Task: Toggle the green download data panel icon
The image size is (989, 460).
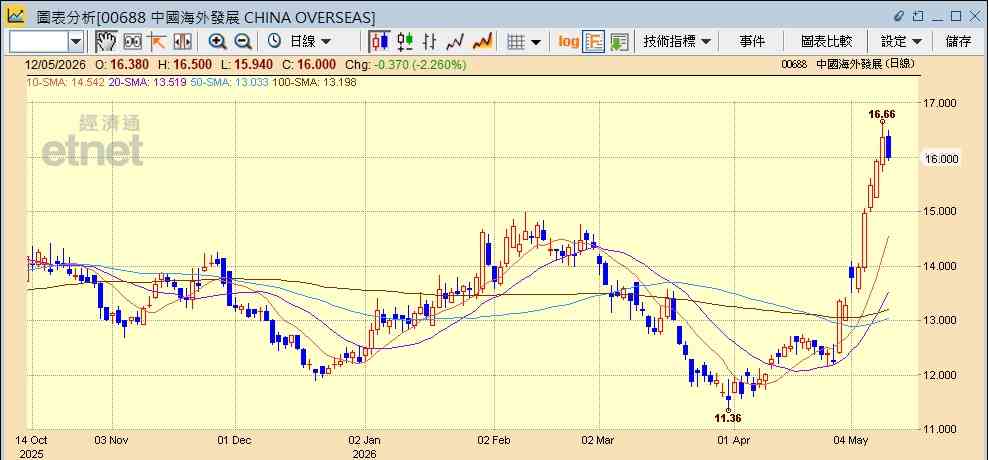Action: [x=619, y=42]
